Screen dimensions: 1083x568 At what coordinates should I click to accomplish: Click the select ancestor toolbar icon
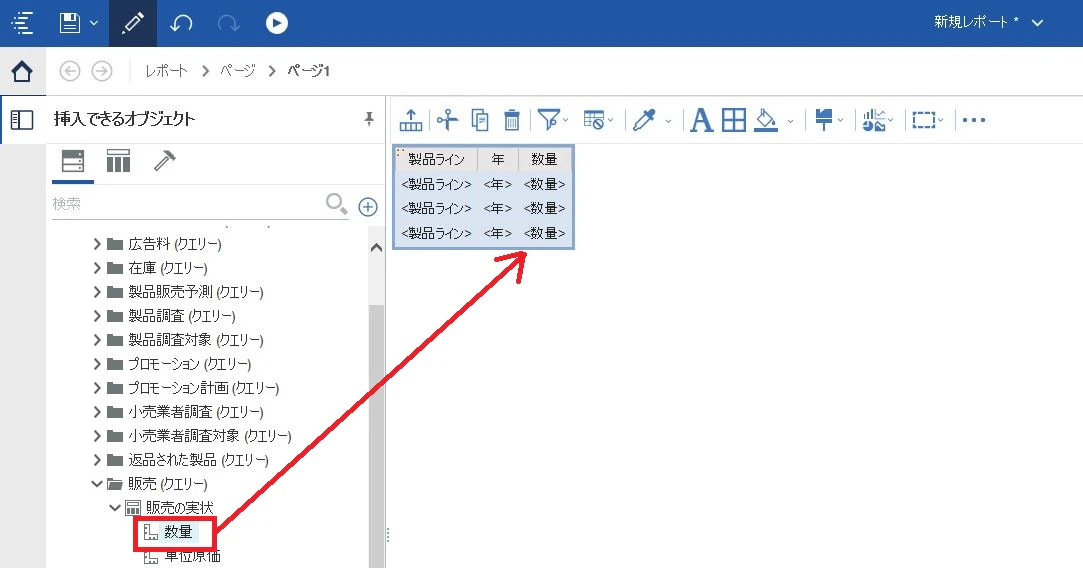(x=411, y=120)
